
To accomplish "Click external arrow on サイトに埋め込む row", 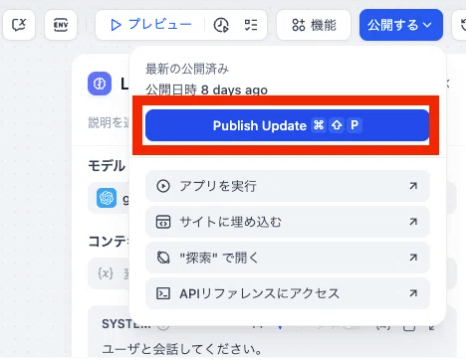I will pos(413,222).
